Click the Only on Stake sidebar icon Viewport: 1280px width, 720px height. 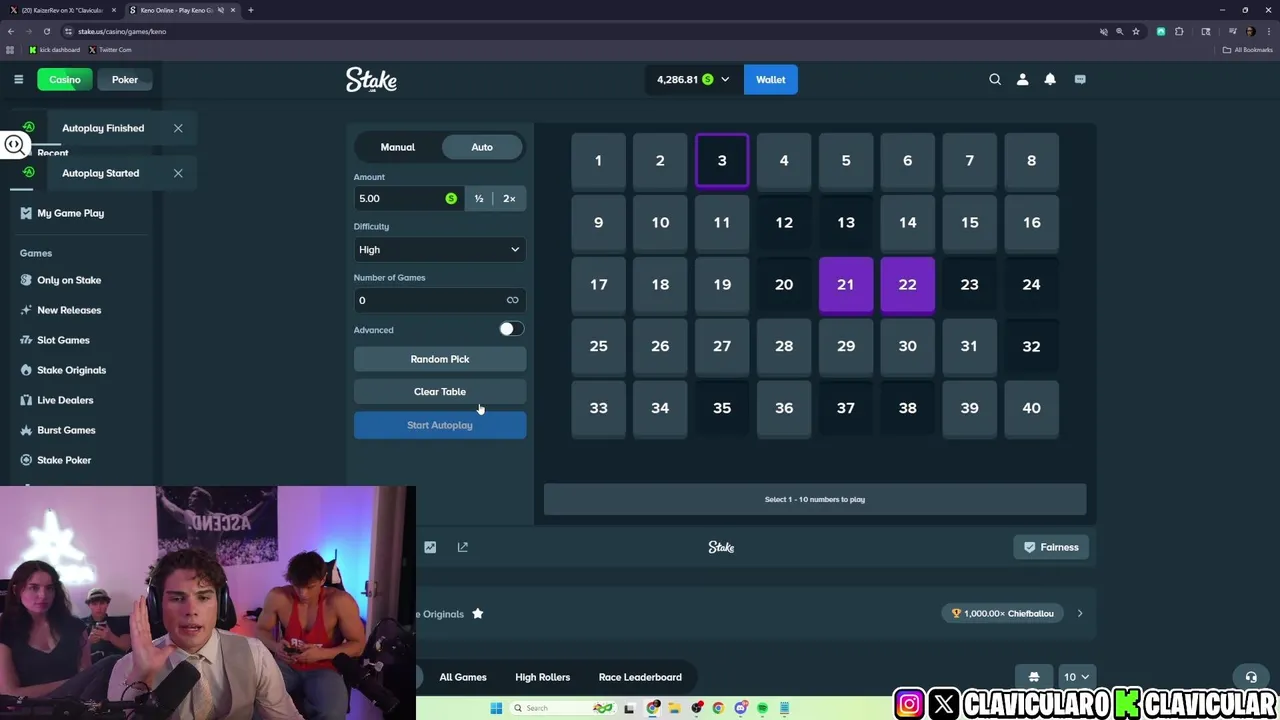click(x=26, y=280)
